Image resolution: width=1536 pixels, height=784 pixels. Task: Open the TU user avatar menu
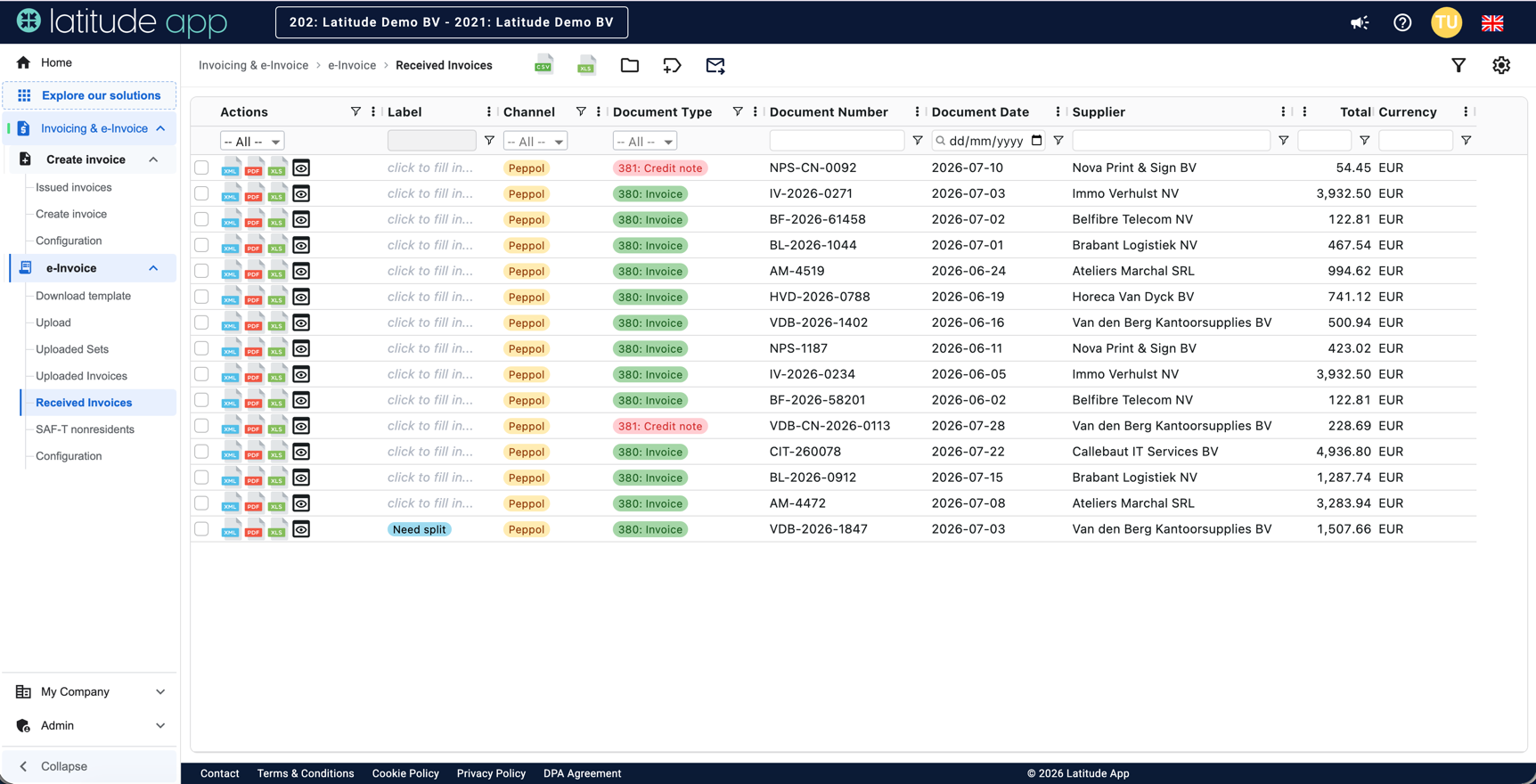pos(1446,22)
